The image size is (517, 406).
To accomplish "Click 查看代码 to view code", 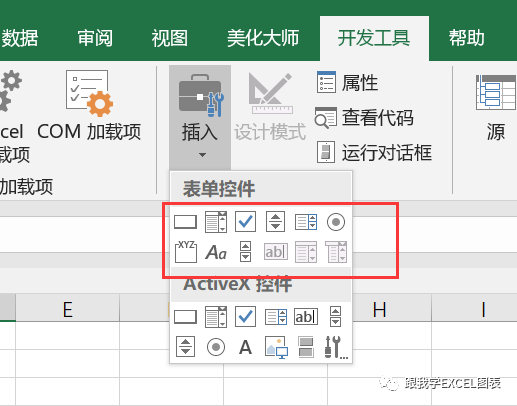I will point(364,118).
